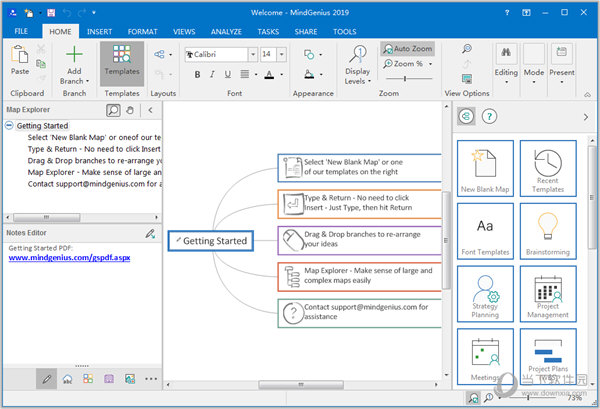Click the monitor icon in View Options
Image resolution: width=600 pixels, height=409 pixels.
click(466, 79)
